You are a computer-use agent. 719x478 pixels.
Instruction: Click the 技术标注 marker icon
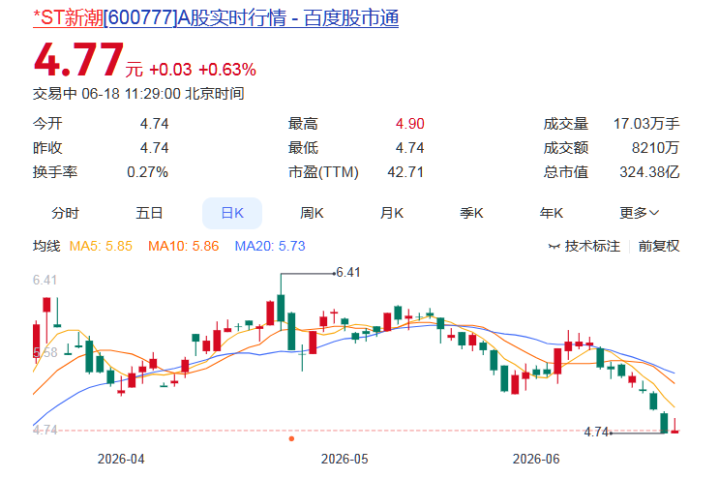(x=554, y=247)
